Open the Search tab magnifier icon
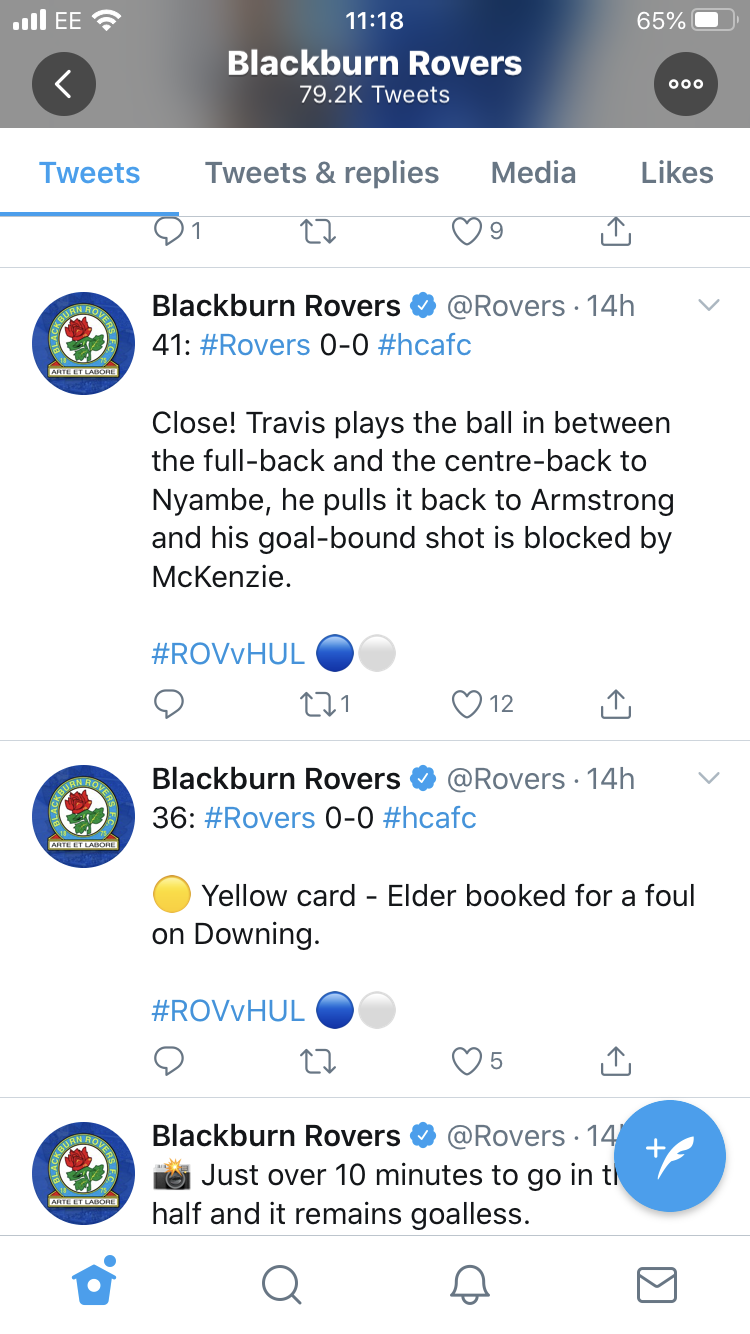Image resolution: width=750 pixels, height=1334 pixels. (x=281, y=1284)
